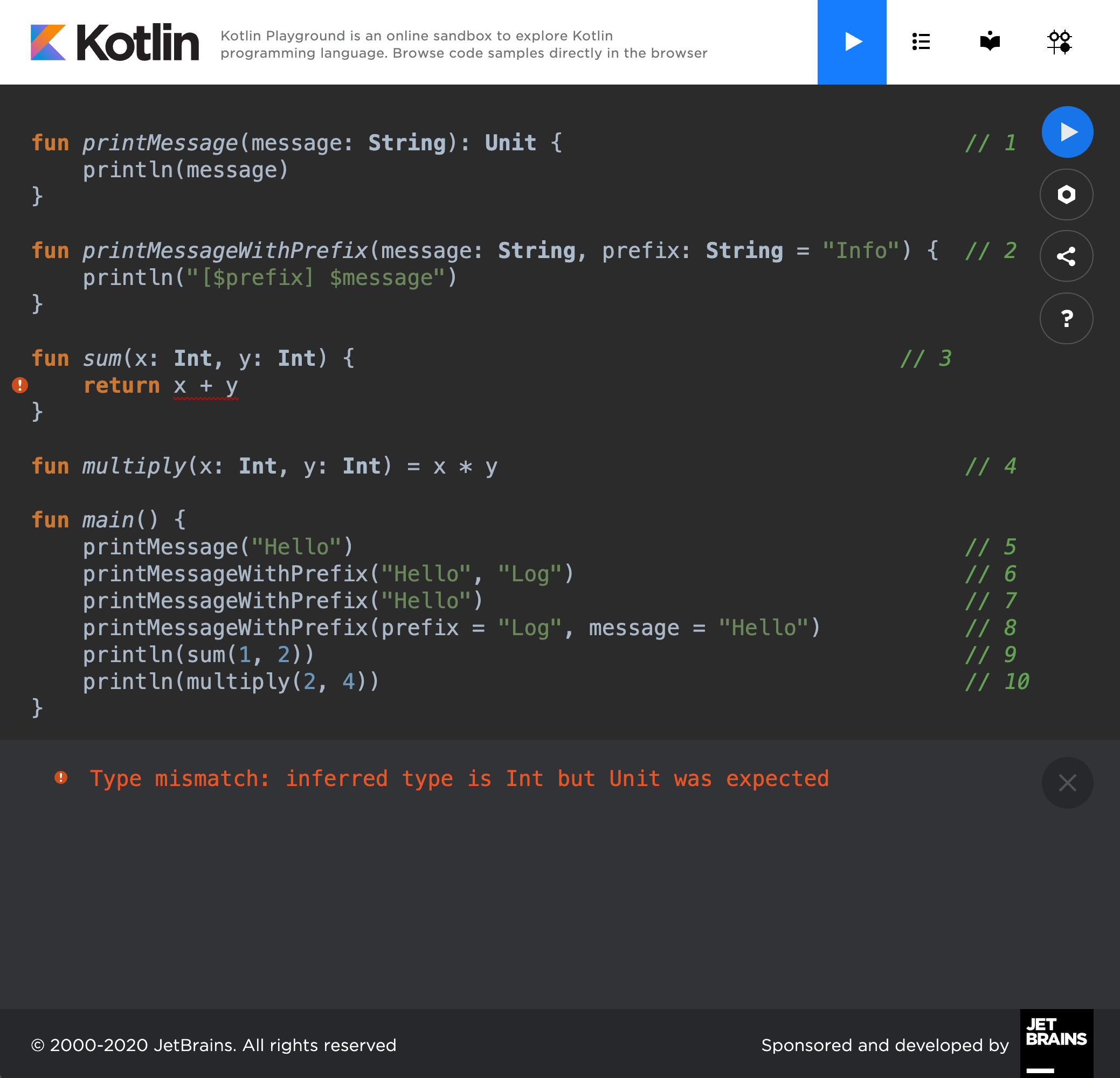Click the line with "Hello", "Log" arguments
Viewport: 1120px width, 1078px height.
click(328, 574)
